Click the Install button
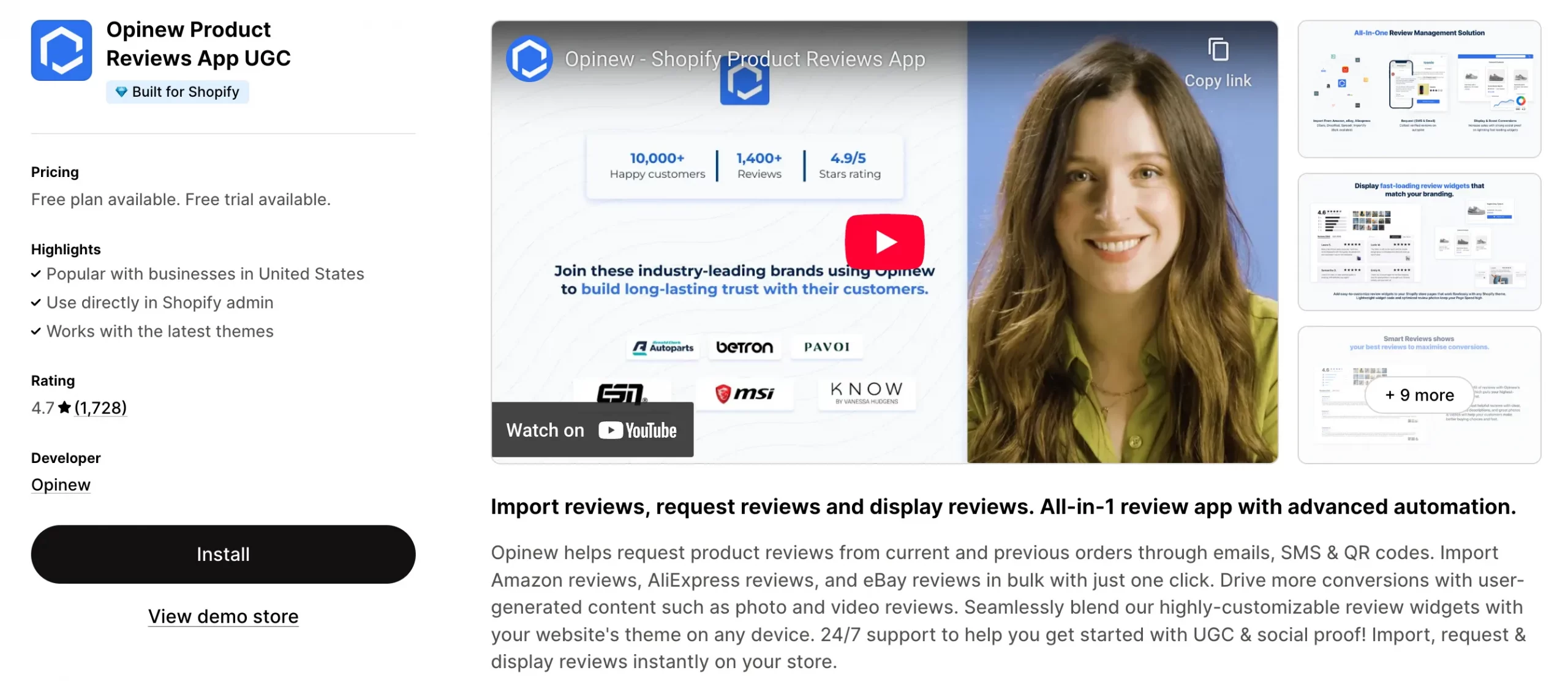The image size is (1568, 681). click(223, 554)
